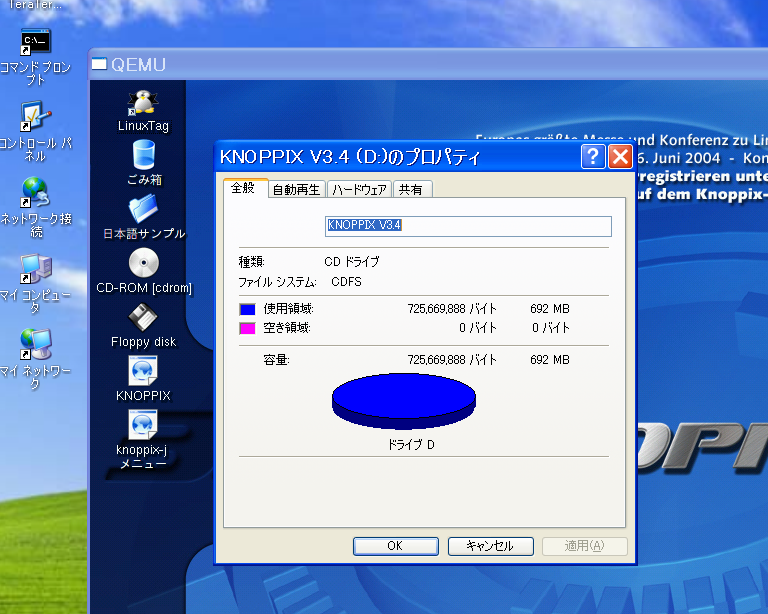Click the ファイル システム label

pos(277,282)
